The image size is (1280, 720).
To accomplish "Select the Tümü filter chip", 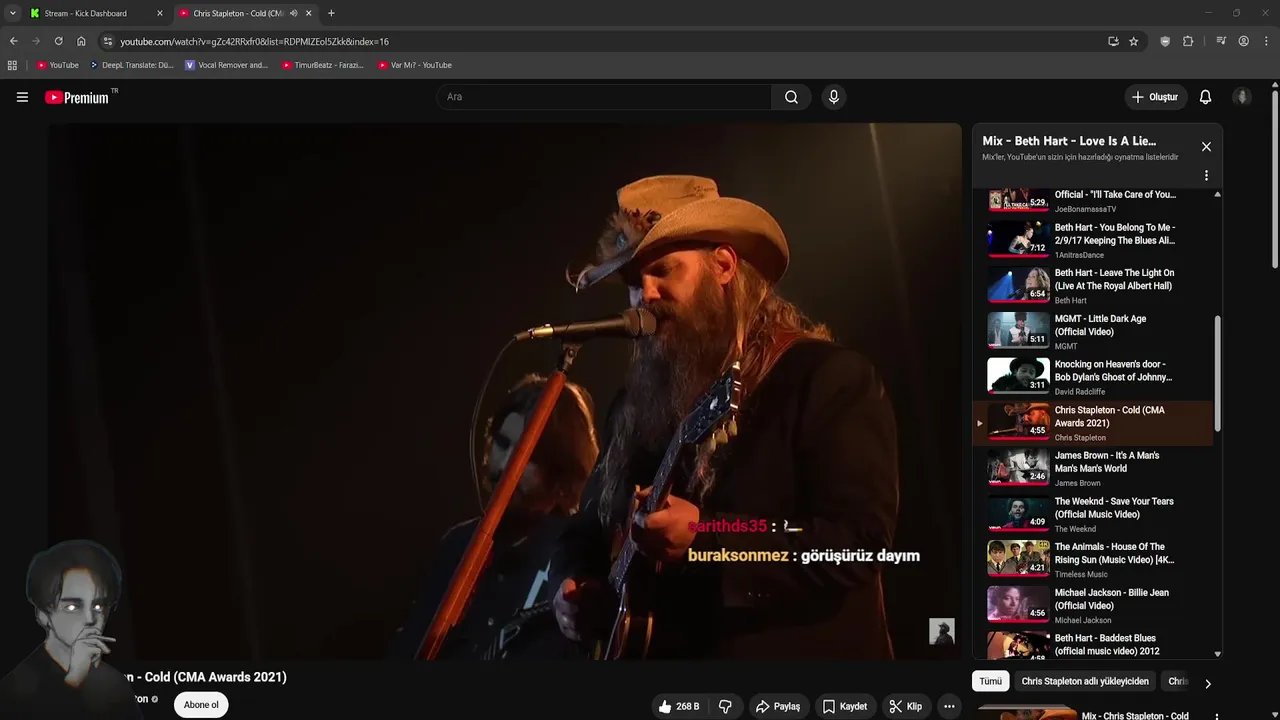I will pos(990,681).
